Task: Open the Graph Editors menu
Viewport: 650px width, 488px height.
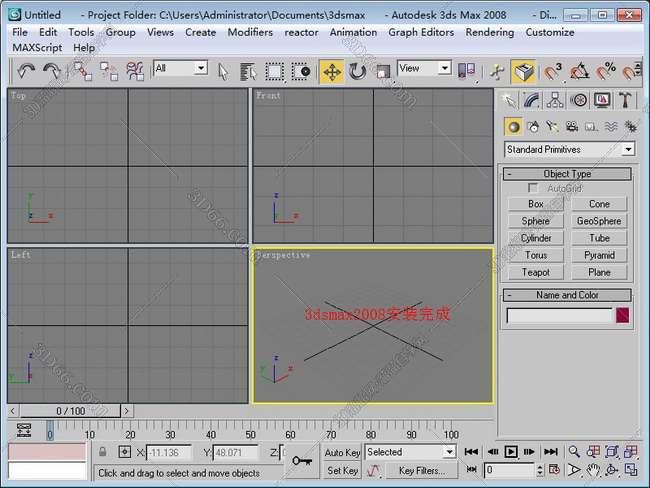Action: click(421, 32)
